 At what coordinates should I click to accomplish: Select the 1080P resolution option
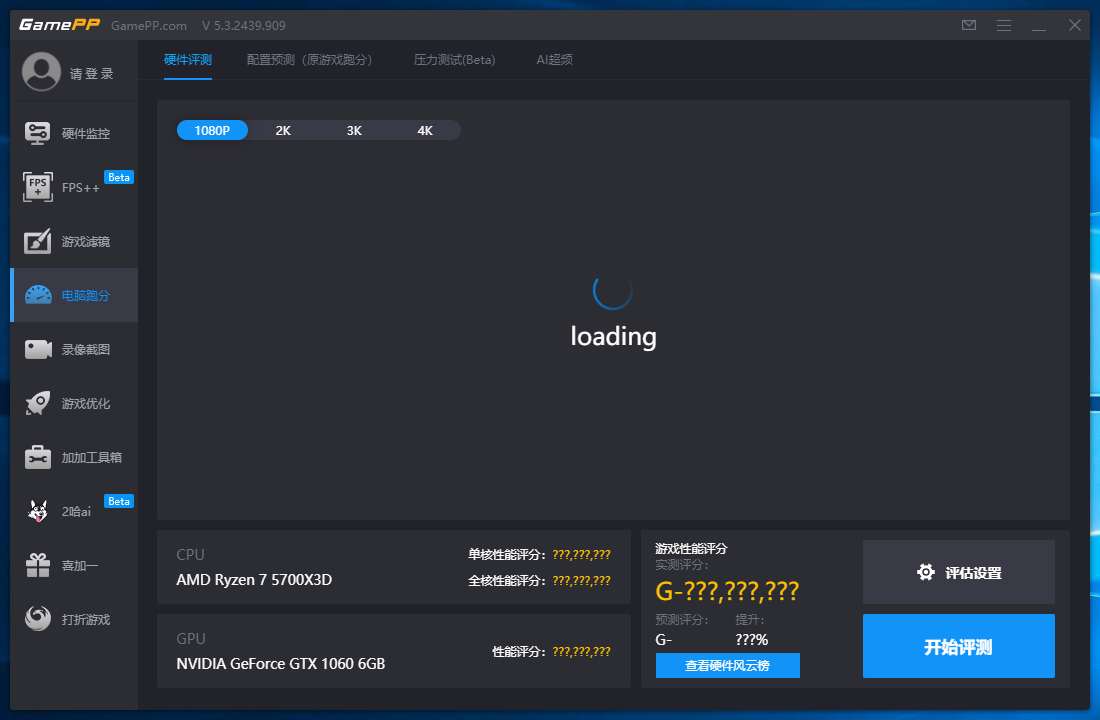click(212, 131)
